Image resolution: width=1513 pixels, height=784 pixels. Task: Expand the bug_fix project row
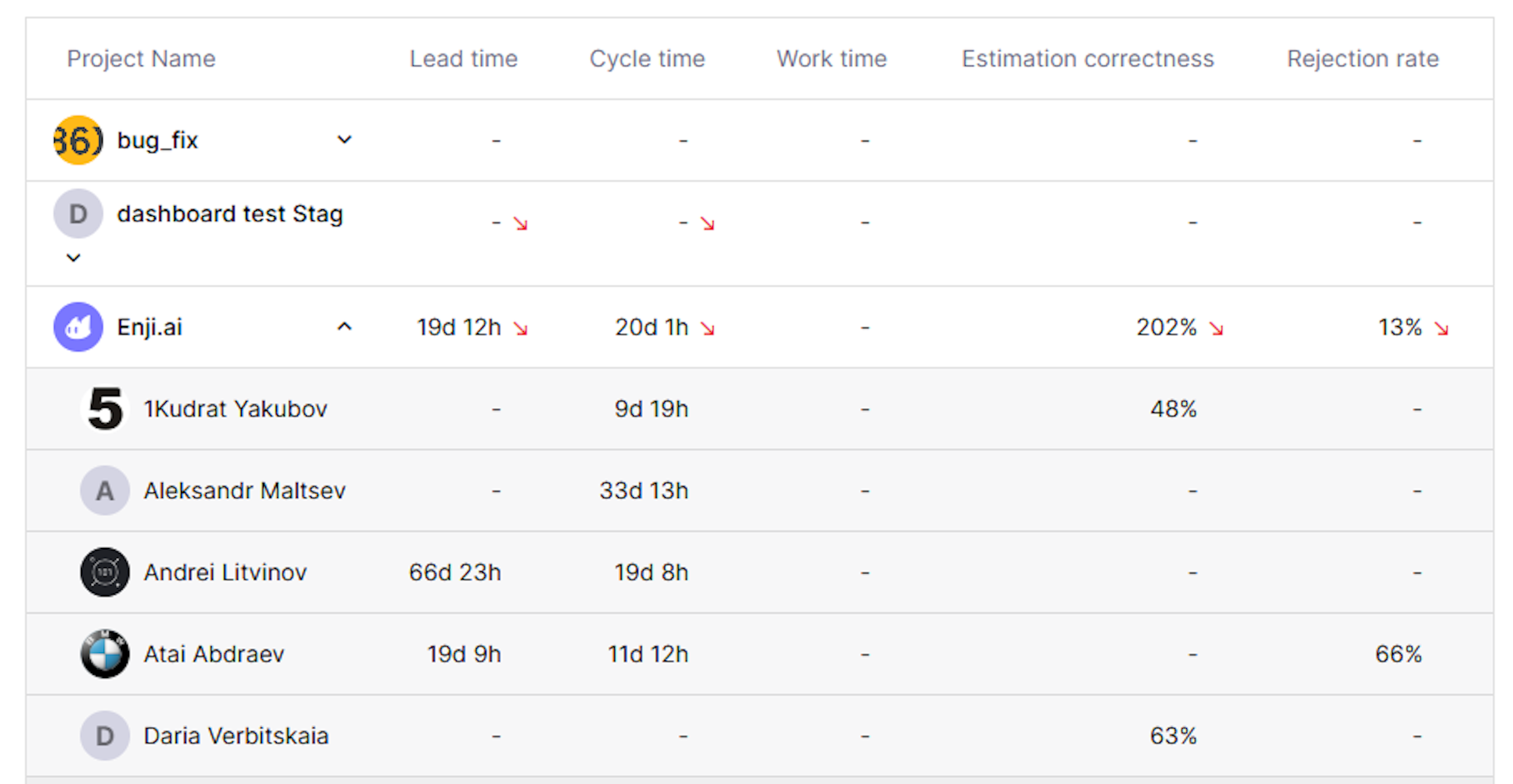pos(344,140)
